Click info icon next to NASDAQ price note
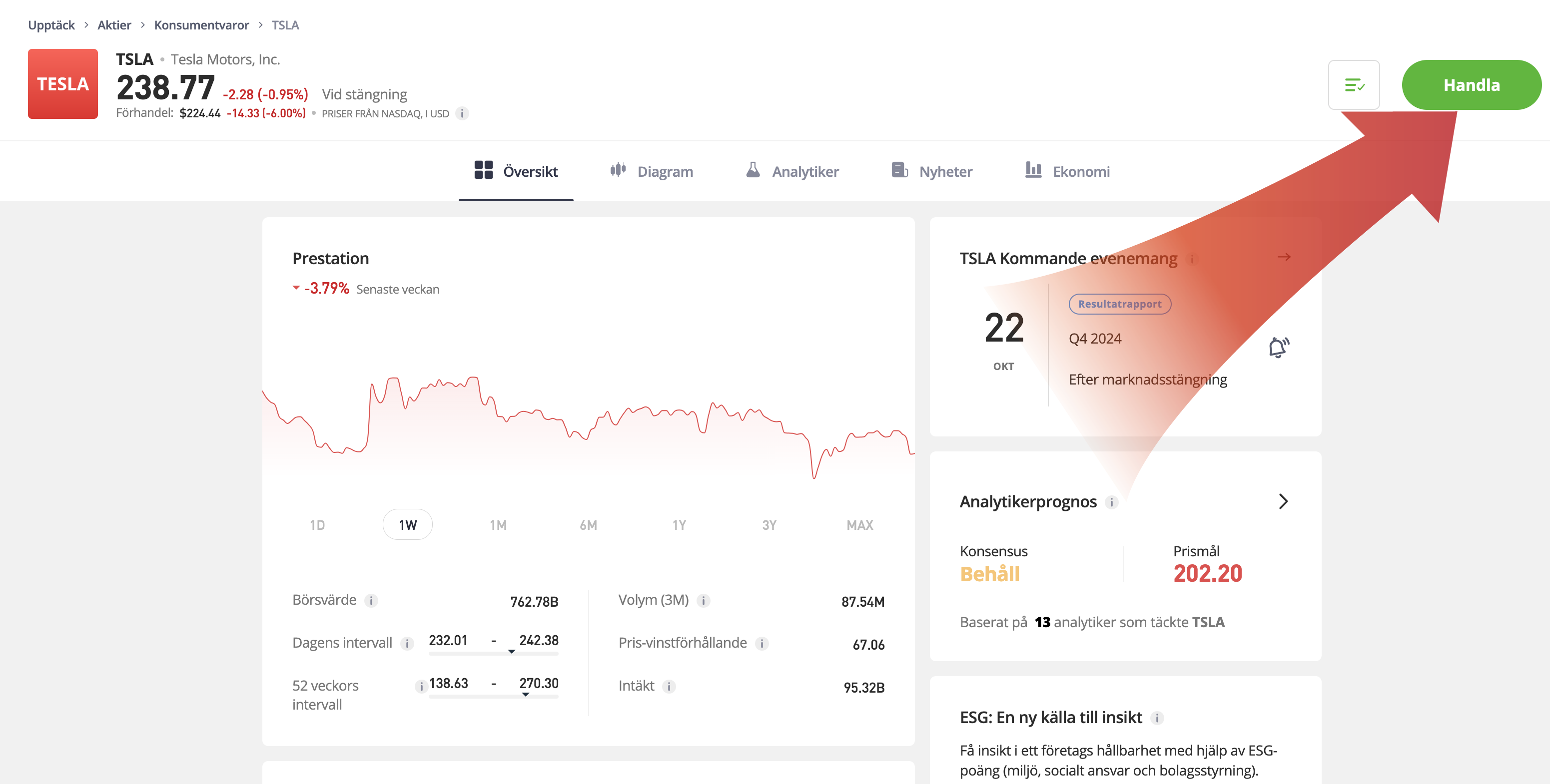The height and width of the screenshot is (784, 1550). 462,114
